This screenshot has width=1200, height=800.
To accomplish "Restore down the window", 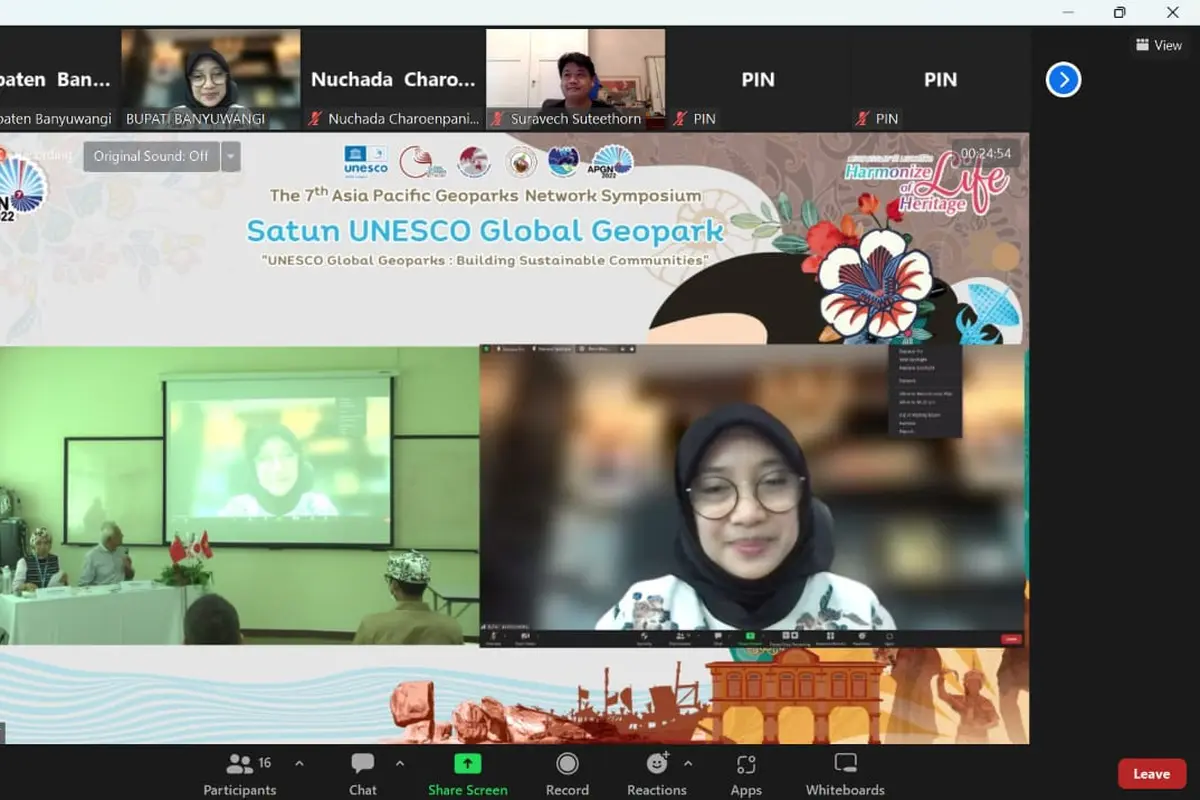I will [1119, 12].
